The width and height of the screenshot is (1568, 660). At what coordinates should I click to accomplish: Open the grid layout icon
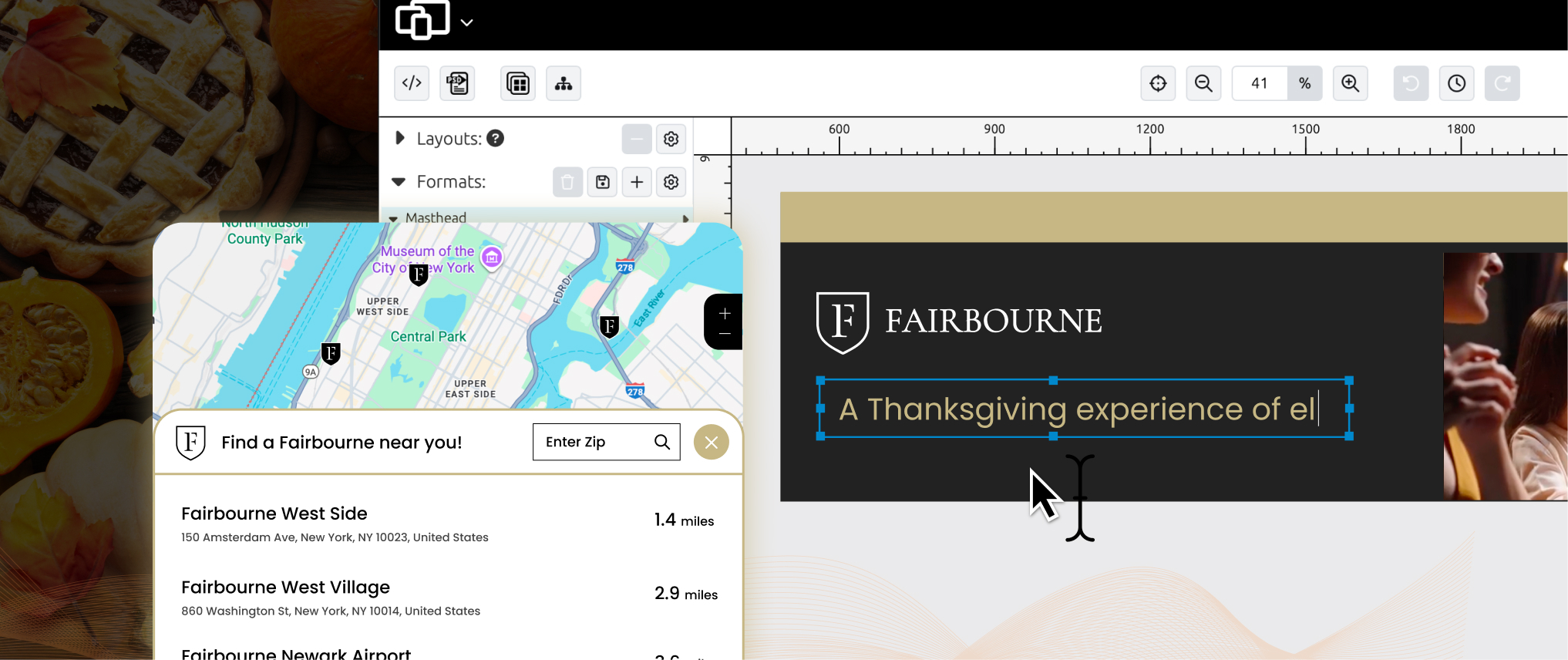click(518, 83)
